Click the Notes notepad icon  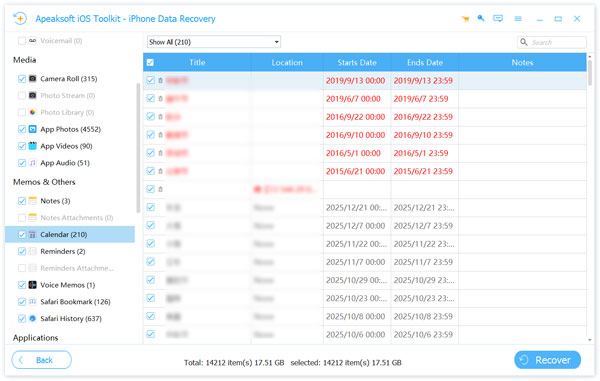pos(33,200)
